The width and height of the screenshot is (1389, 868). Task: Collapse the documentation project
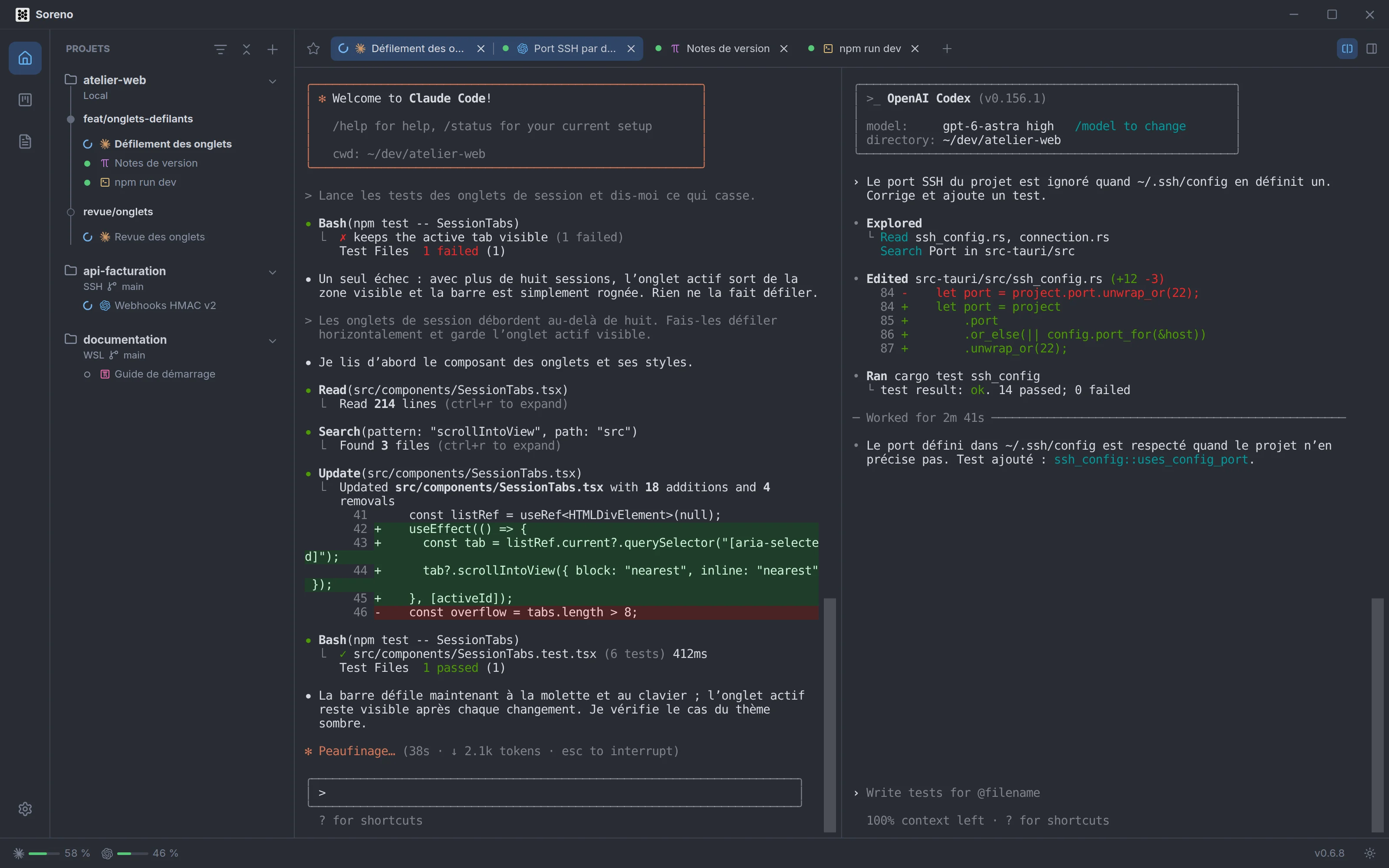coord(273,340)
